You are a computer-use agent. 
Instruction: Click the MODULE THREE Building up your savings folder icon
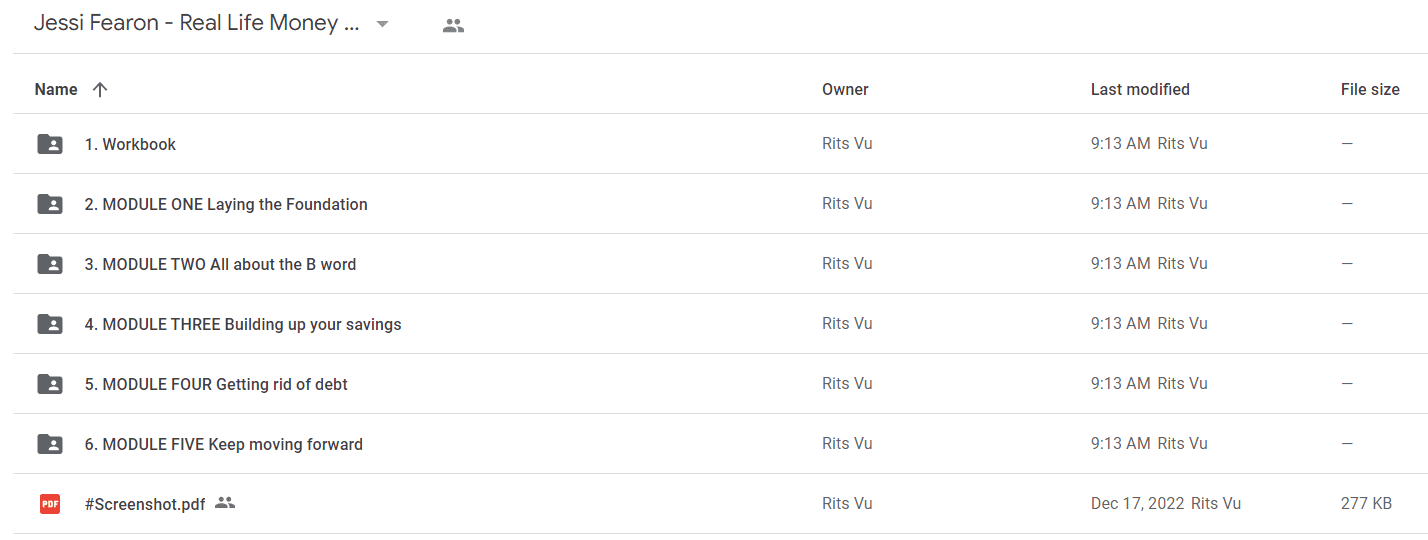click(x=50, y=324)
